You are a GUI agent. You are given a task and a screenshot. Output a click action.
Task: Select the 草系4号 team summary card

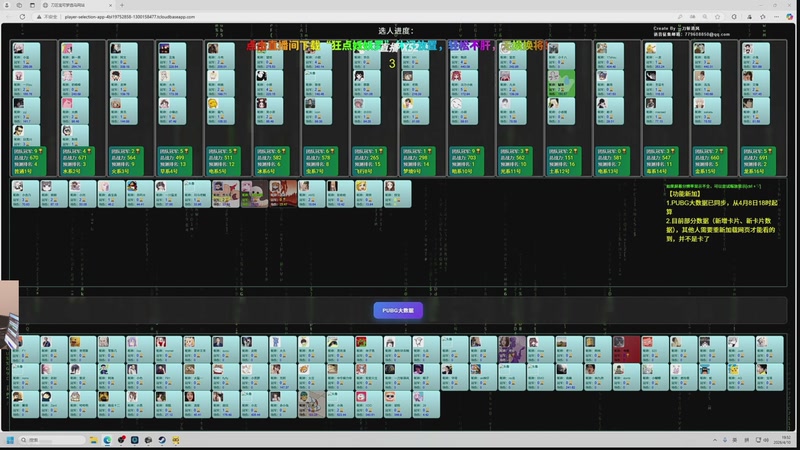click(175, 161)
